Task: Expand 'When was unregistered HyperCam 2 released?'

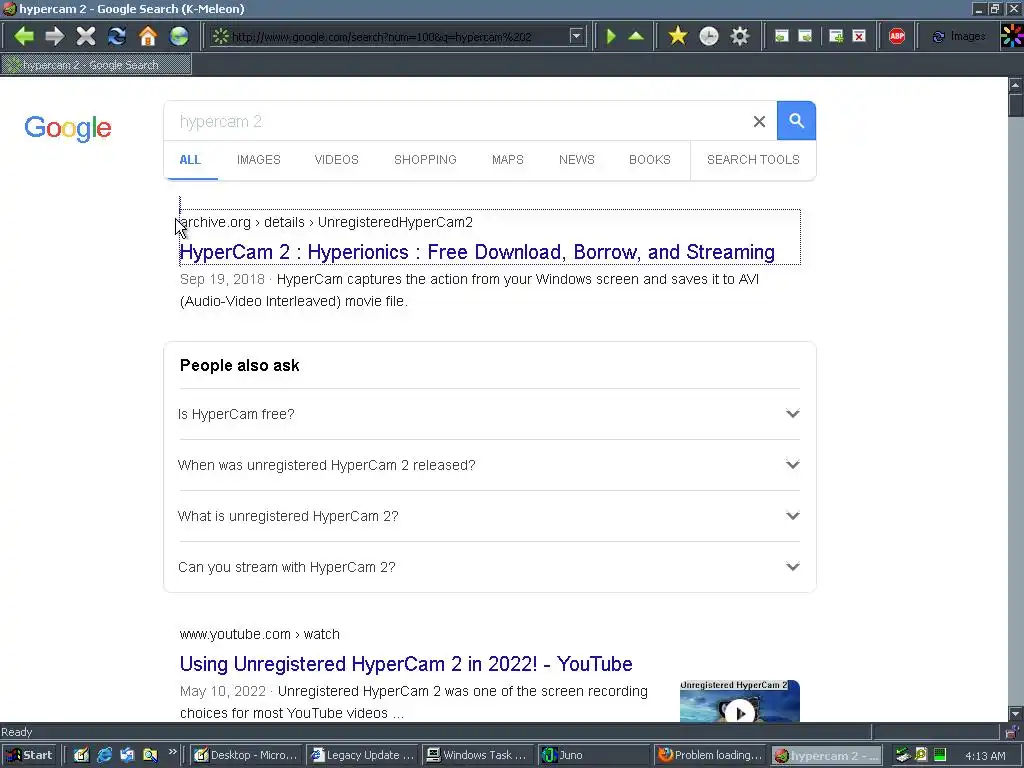Action: point(489,465)
